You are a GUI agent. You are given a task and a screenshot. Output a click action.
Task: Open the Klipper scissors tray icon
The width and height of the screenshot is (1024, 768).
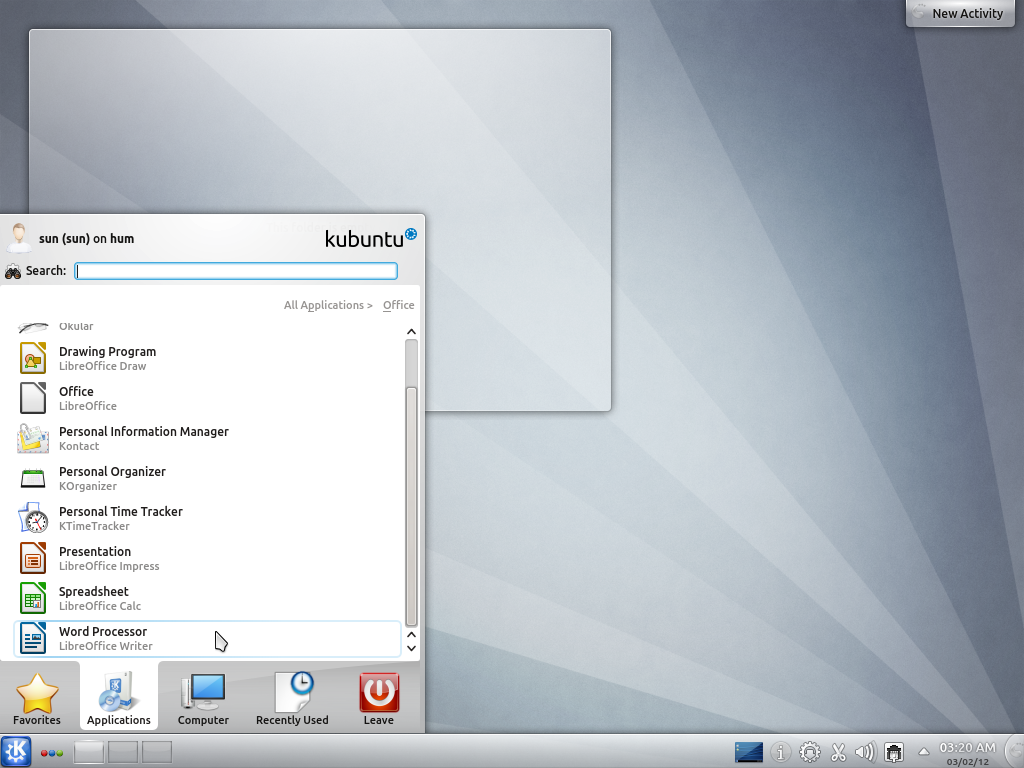pyautogui.click(x=838, y=752)
